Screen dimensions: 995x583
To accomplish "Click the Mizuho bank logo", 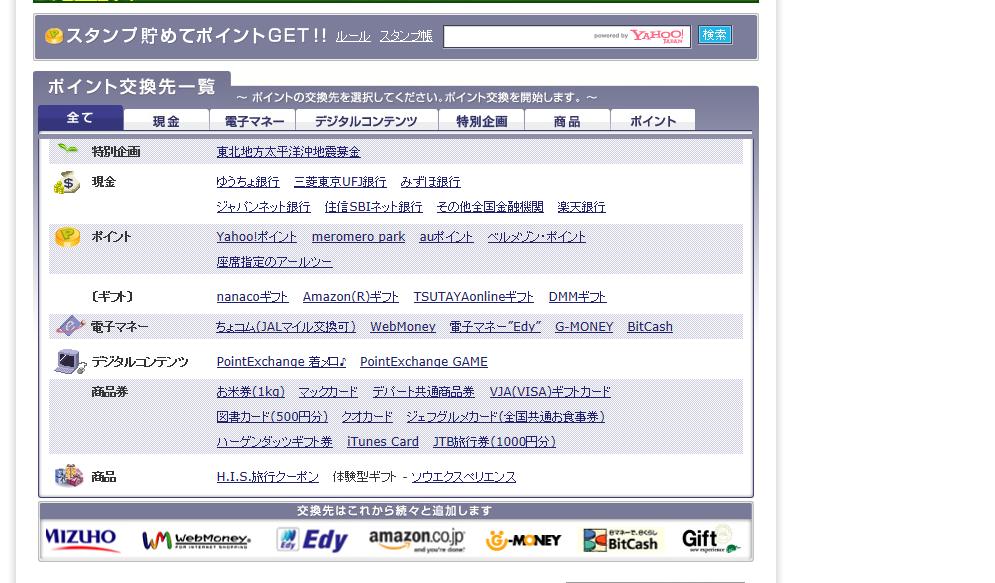I will (82, 540).
